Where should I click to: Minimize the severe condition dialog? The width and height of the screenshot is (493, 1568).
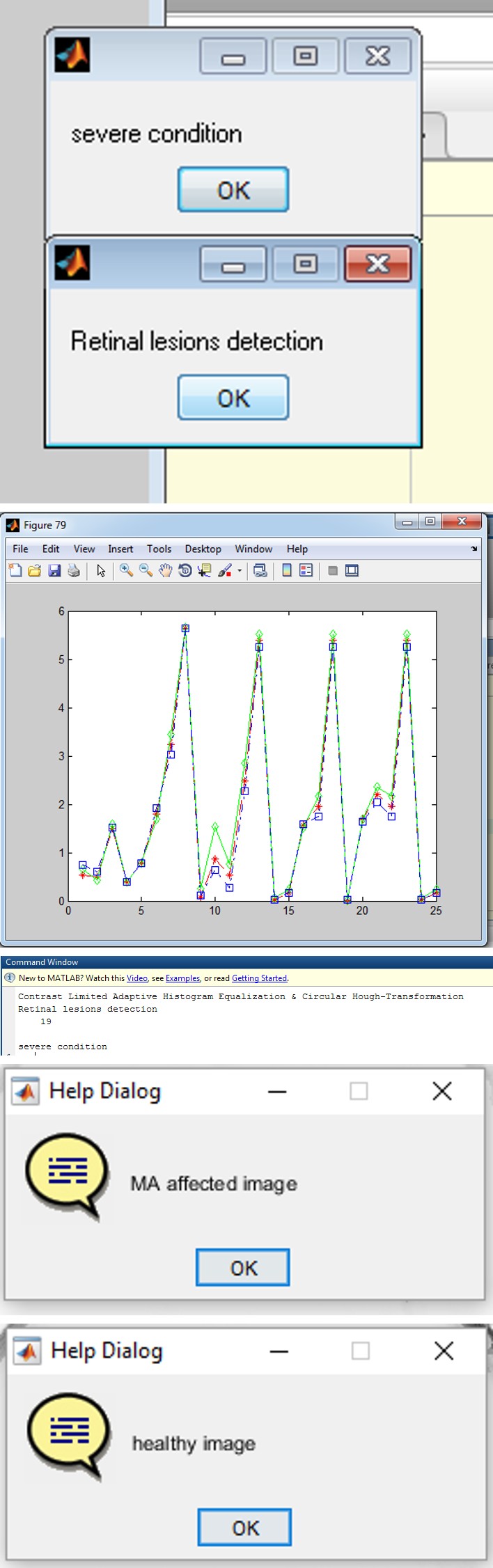click(x=233, y=56)
